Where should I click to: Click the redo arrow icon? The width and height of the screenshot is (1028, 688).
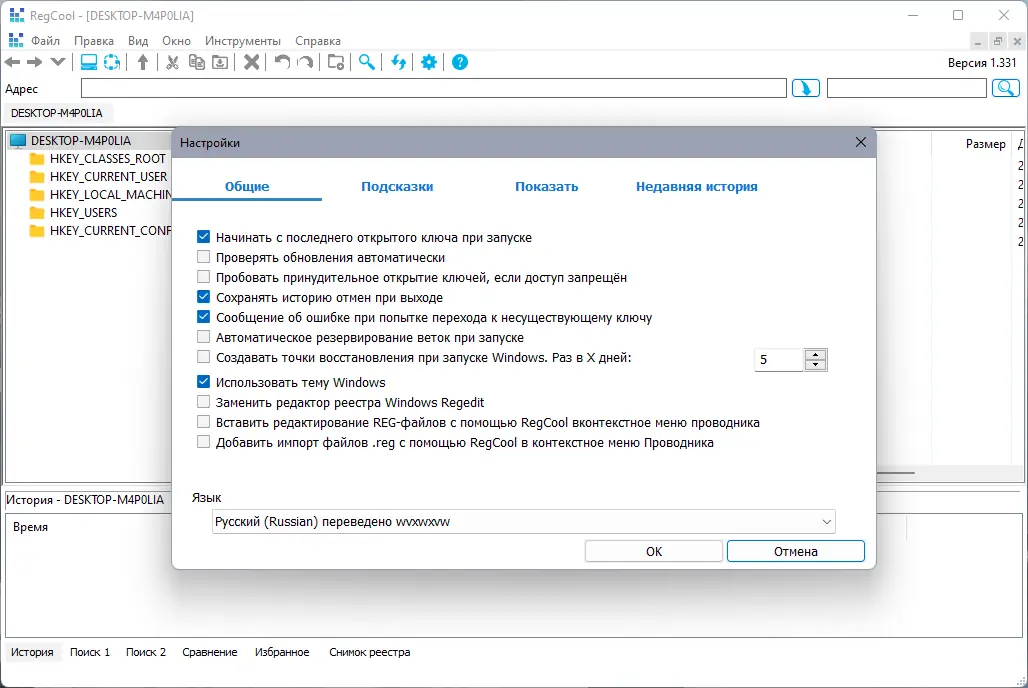(x=306, y=62)
